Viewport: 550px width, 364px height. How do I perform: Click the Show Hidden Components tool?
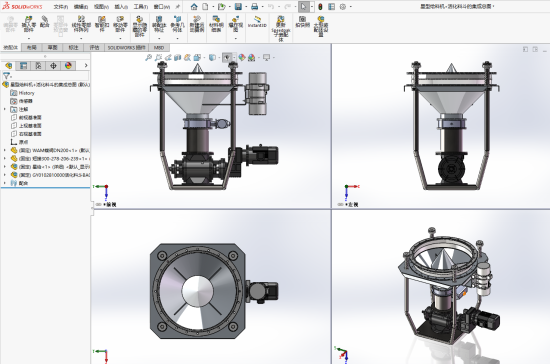tap(139, 26)
